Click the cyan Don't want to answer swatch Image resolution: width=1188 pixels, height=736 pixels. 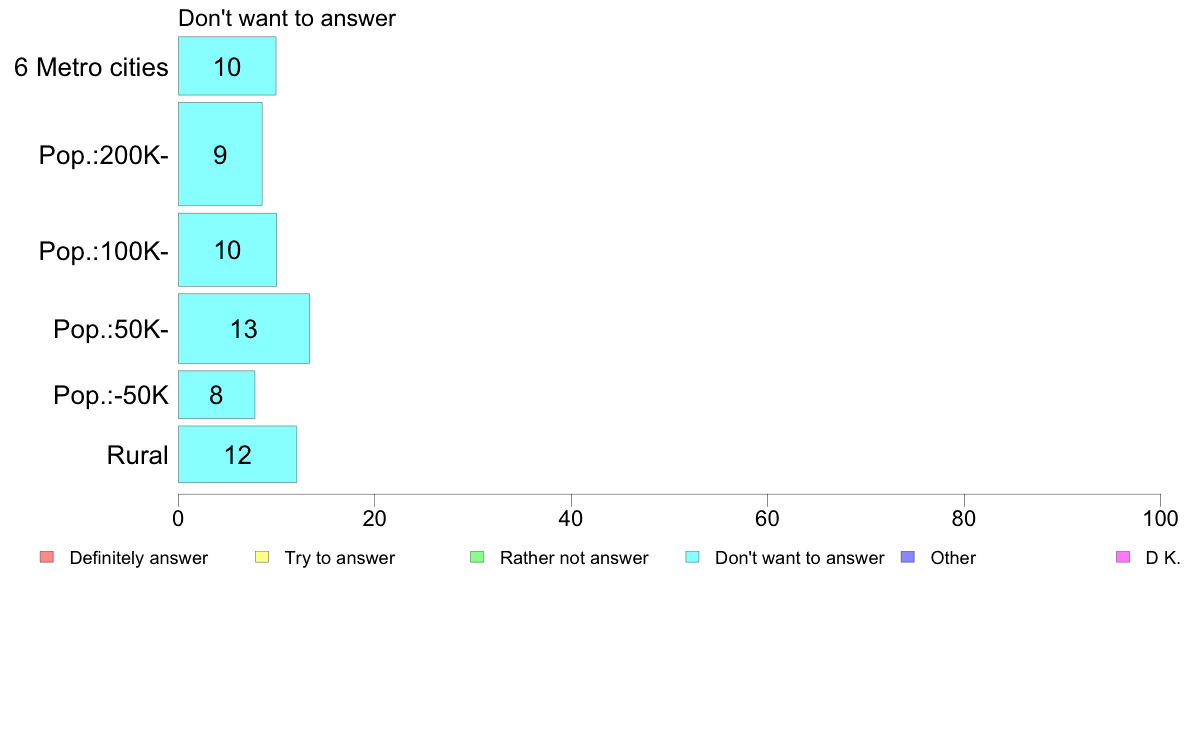tap(692, 557)
